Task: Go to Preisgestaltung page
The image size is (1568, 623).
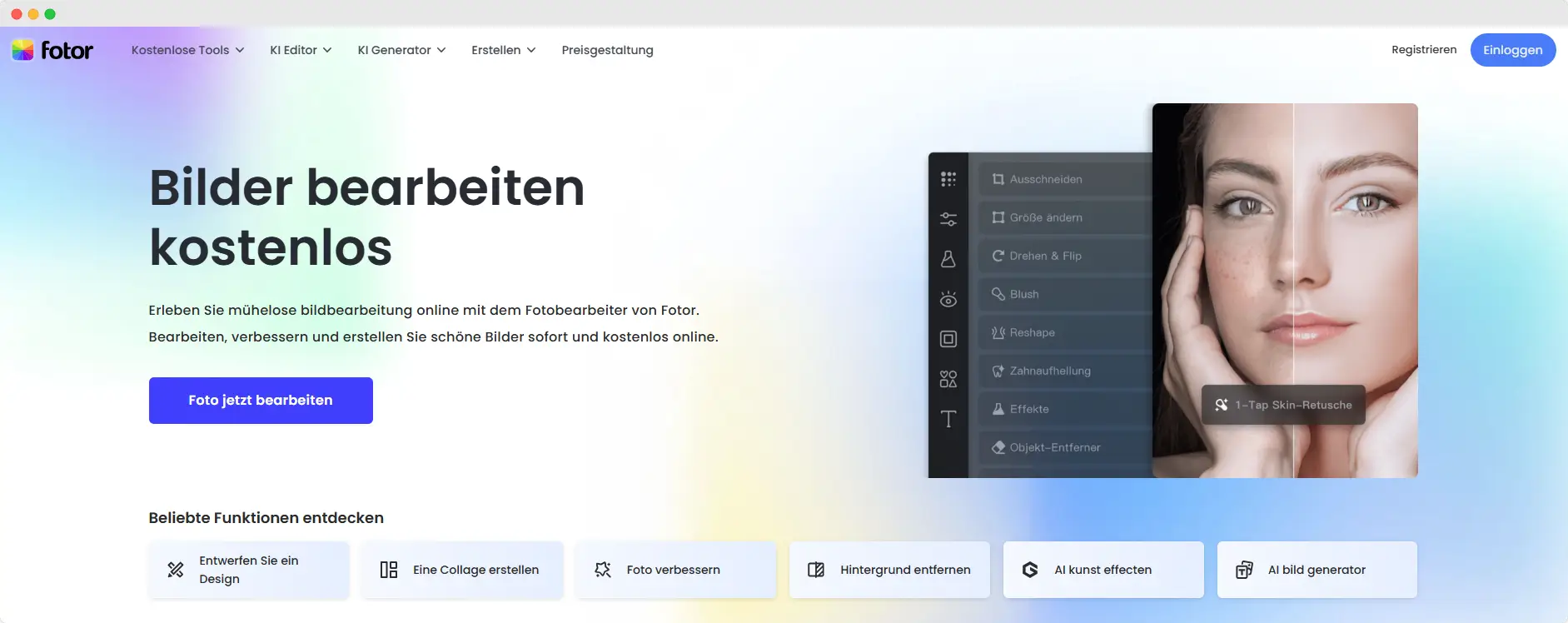Action: coord(607,50)
